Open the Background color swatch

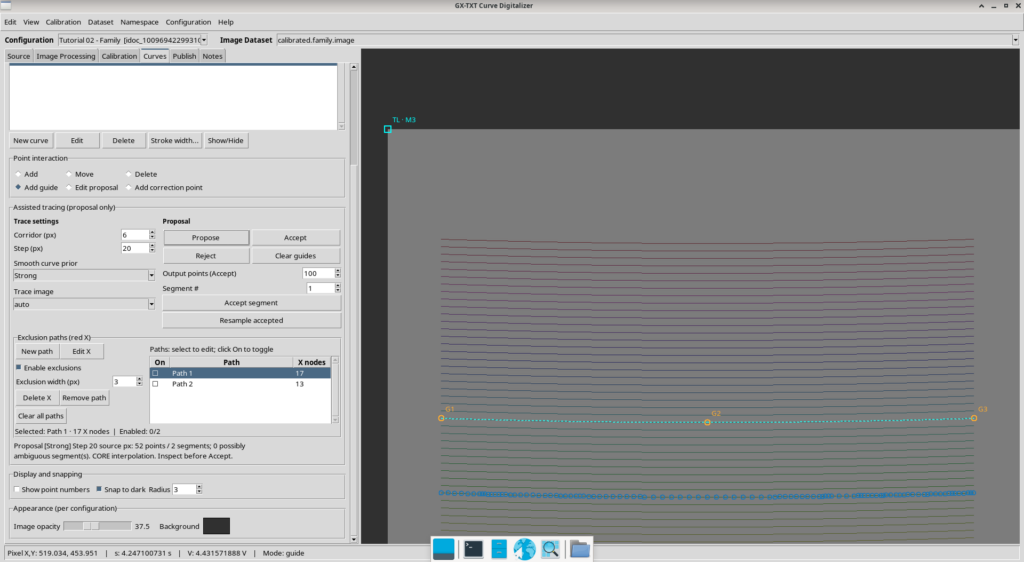216,526
